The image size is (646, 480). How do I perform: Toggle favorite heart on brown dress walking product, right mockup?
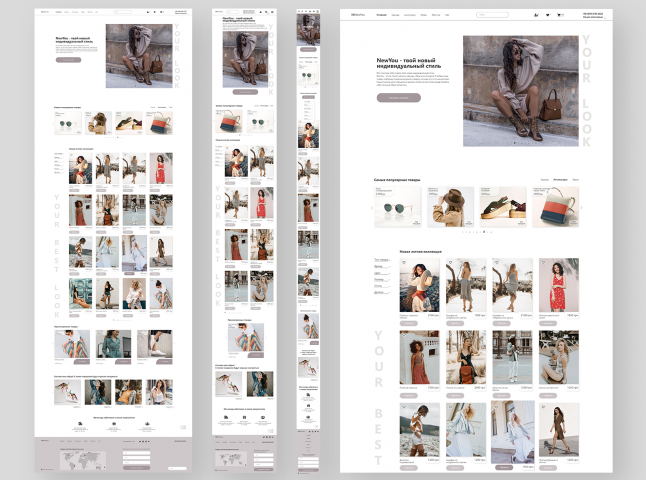pos(543,407)
